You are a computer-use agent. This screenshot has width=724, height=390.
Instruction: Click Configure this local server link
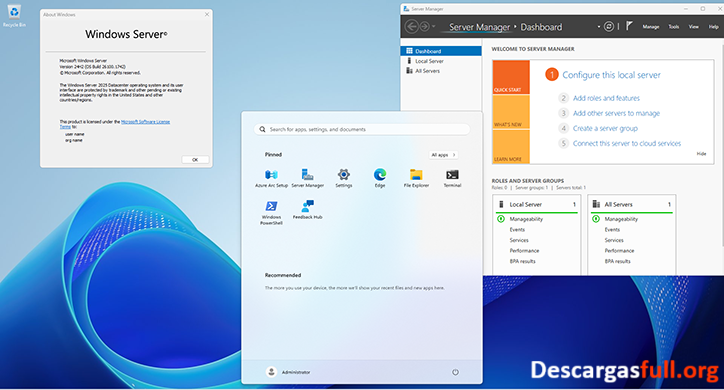tap(611, 75)
